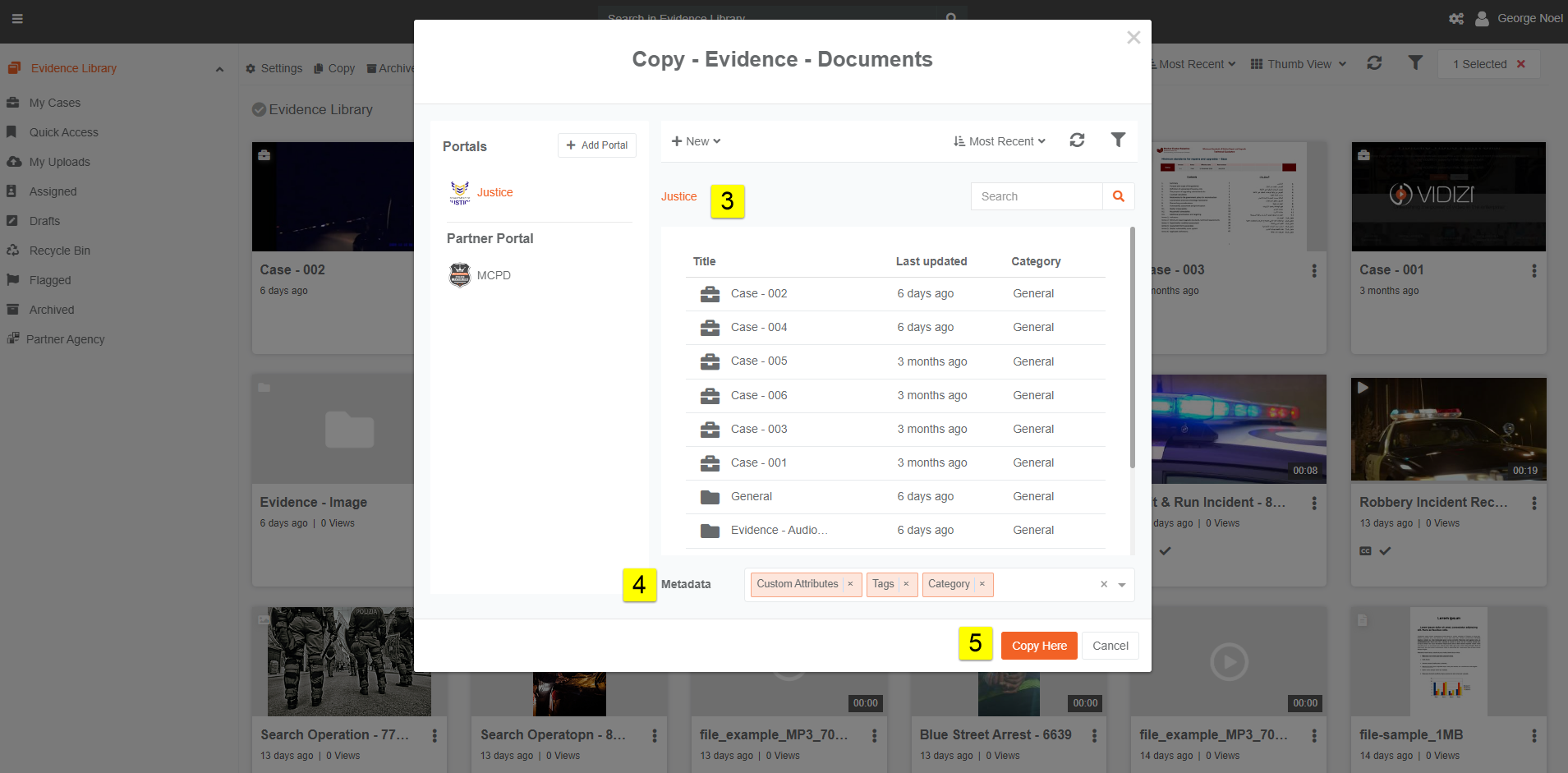Expand the New dropdown in the dialog
This screenshot has width=1568, height=773.
pyautogui.click(x=696, y=141)
